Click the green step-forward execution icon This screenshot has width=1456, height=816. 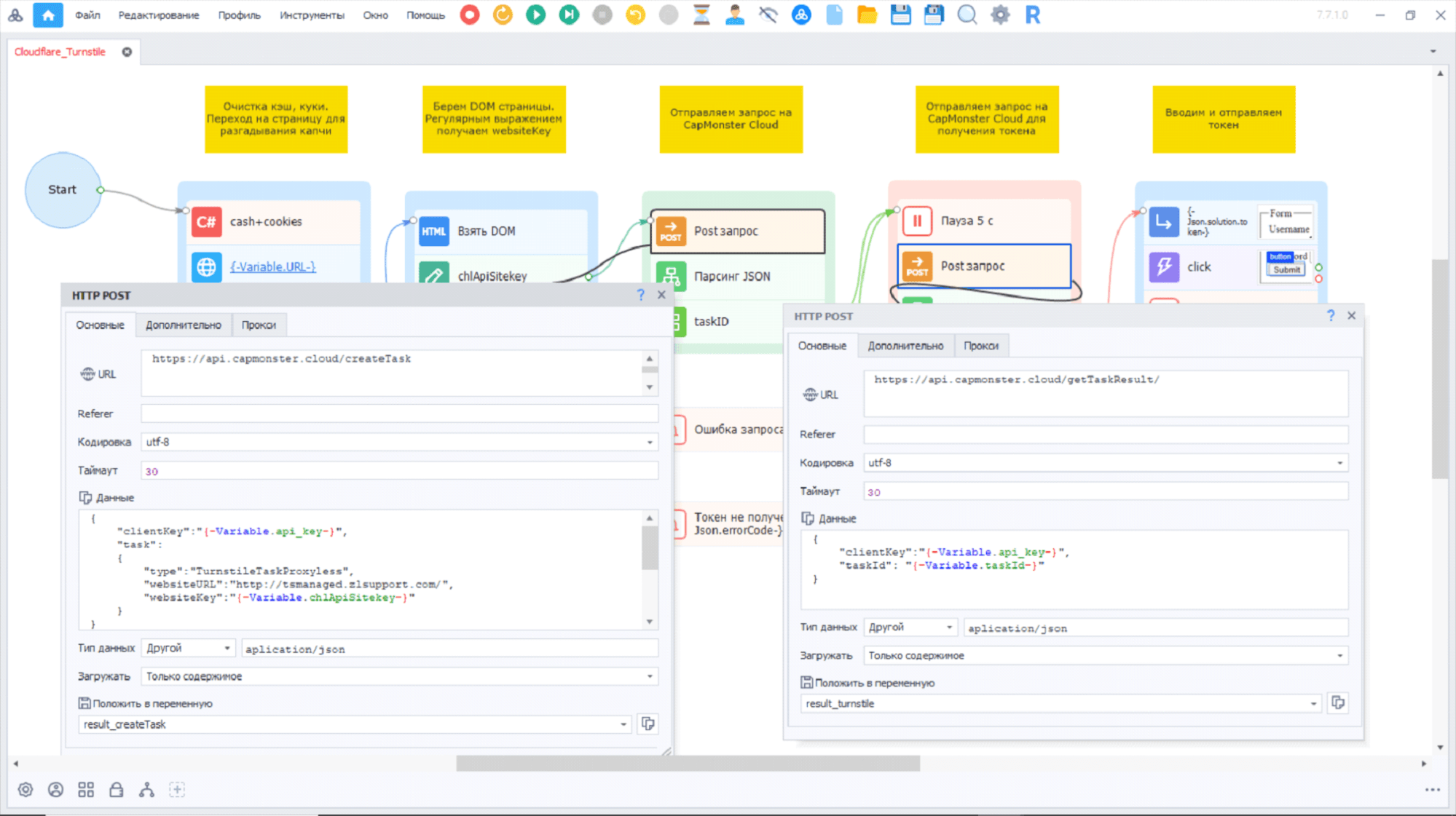pyautogui.click(x=569, y=15)
